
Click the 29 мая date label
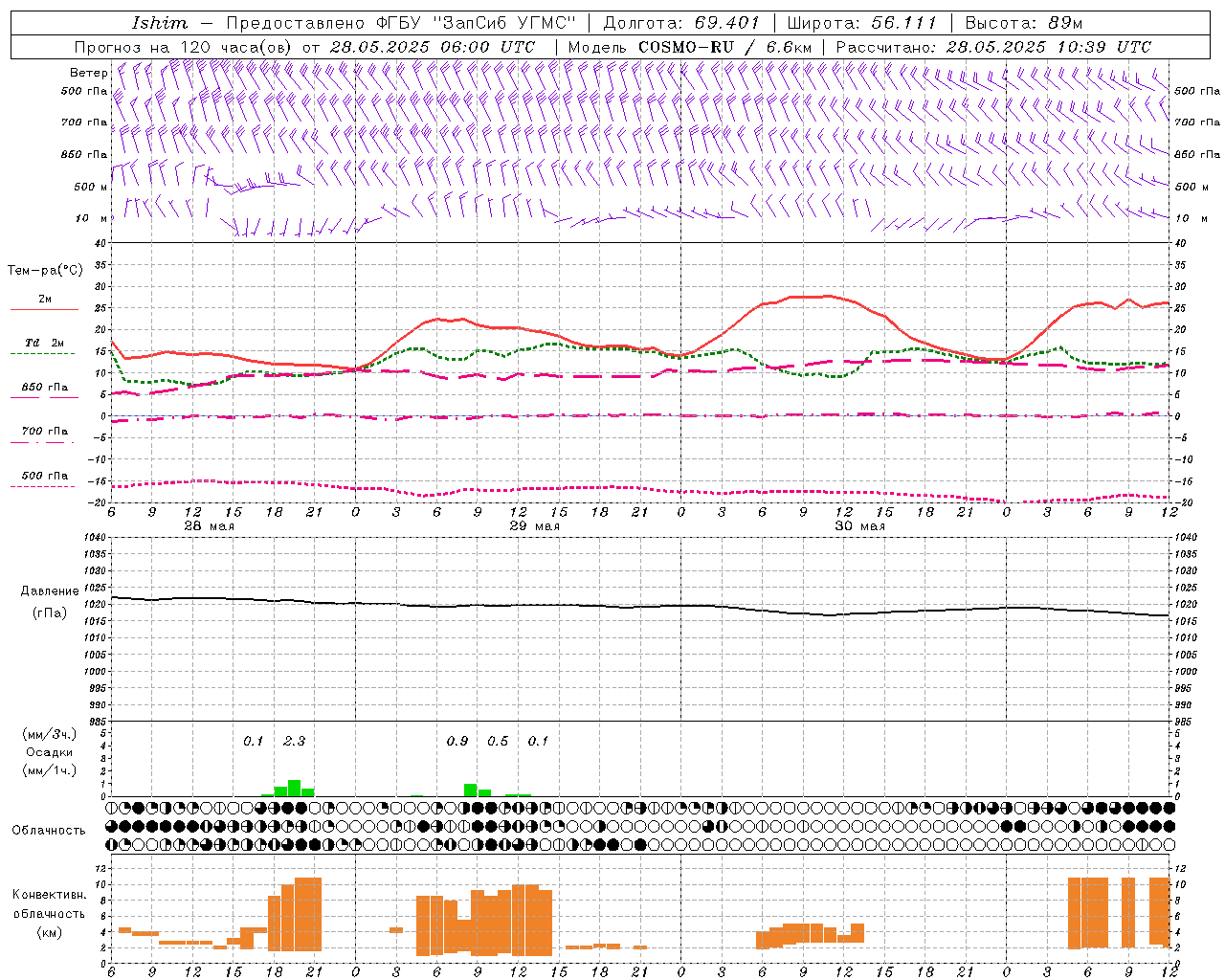click(534, 526)
